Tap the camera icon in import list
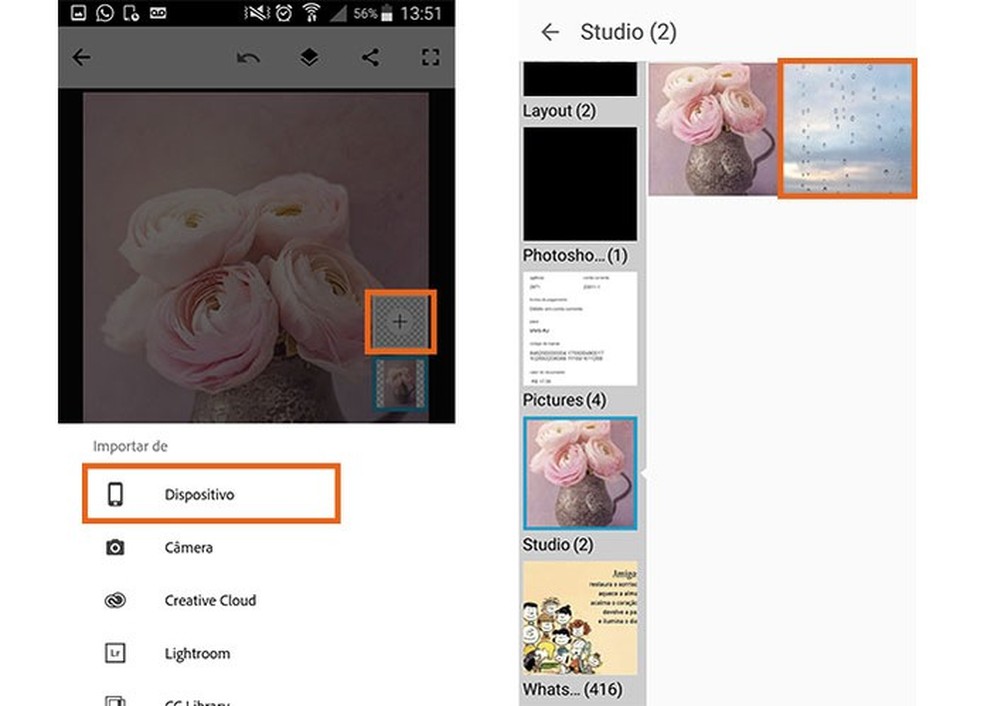The width and height of the screenshot is (984, 706). pos(115,547)
